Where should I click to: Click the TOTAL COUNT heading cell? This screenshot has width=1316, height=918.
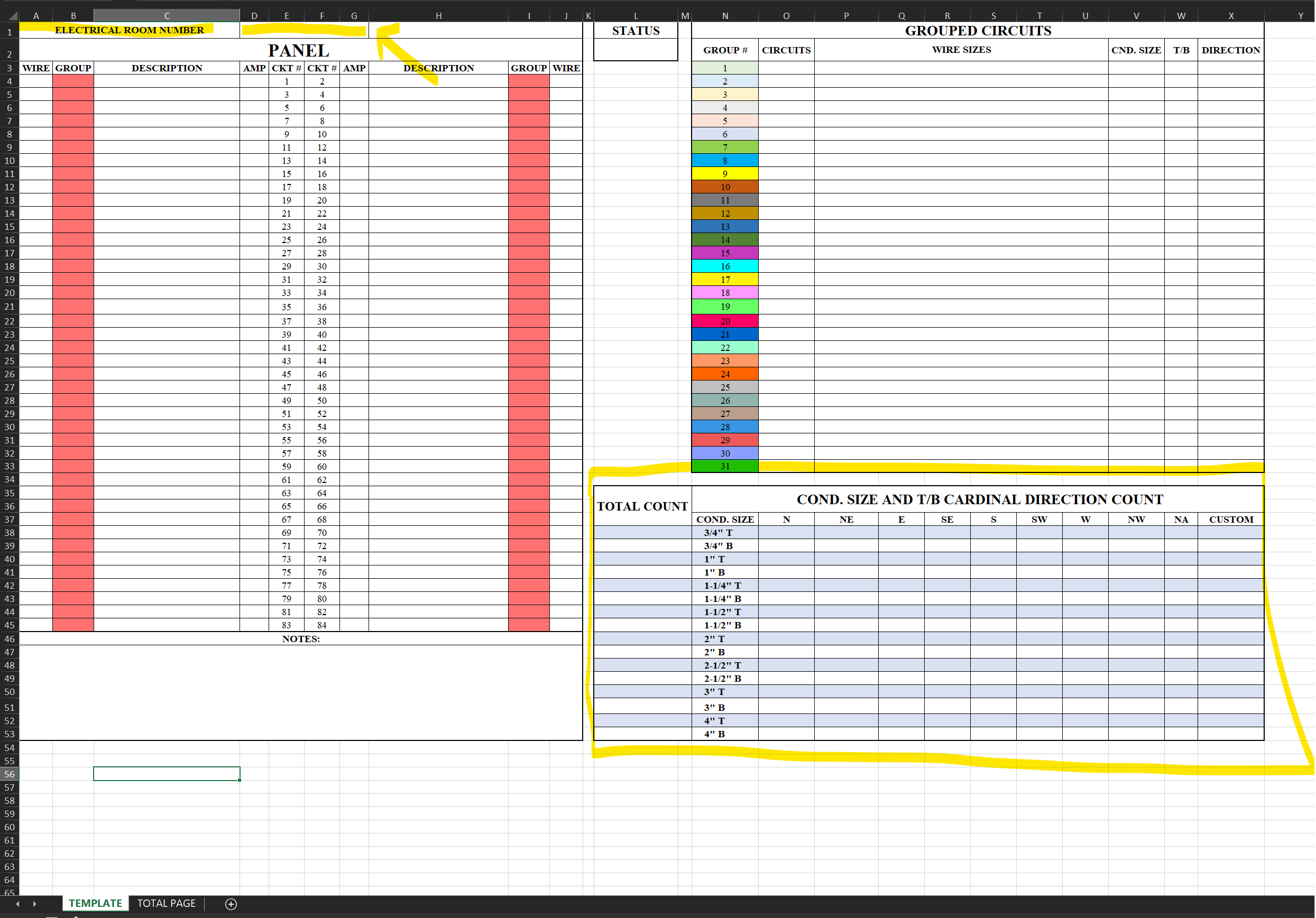642,506
